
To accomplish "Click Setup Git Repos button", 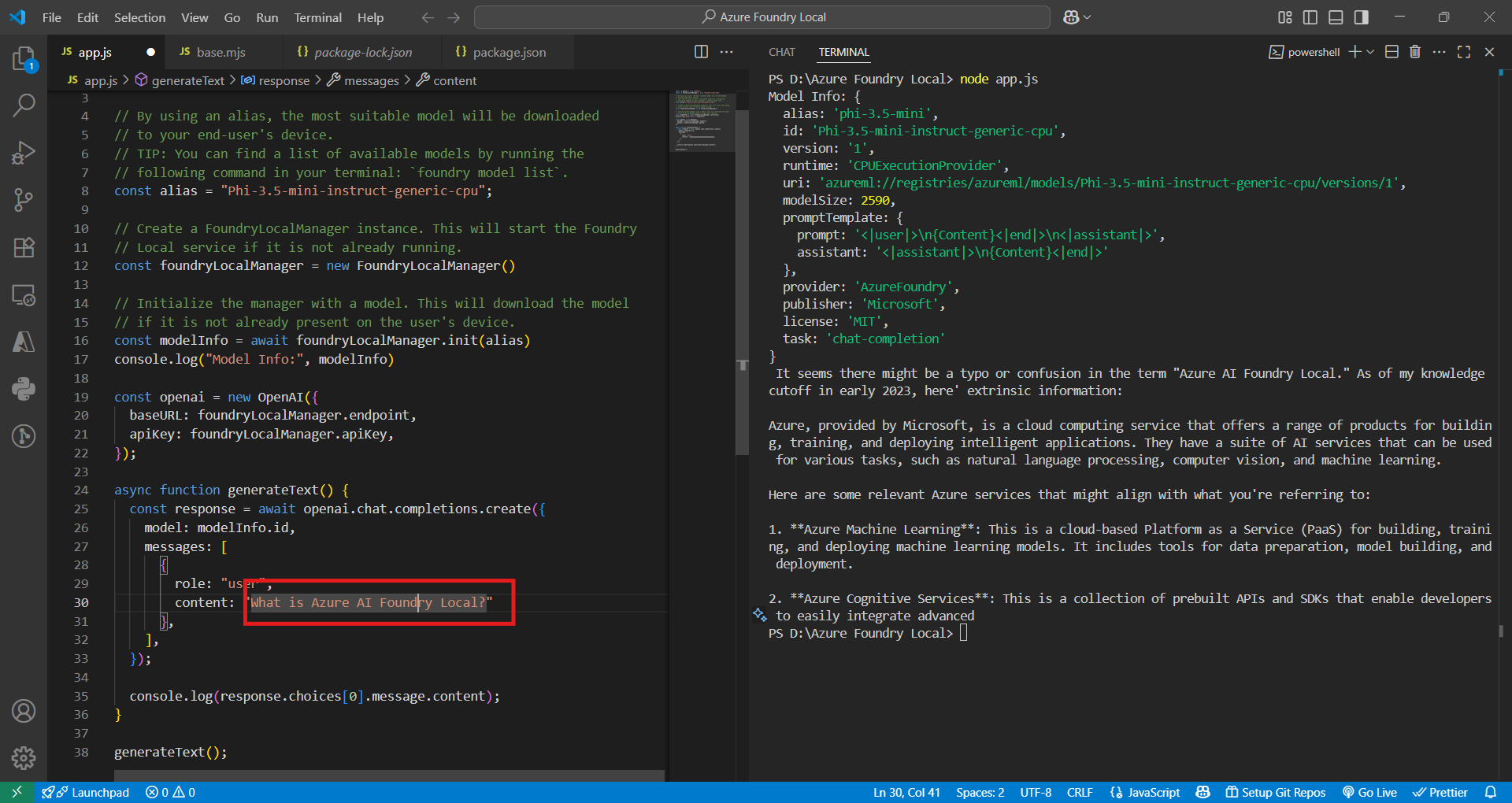I will [x=1276, y=792].
